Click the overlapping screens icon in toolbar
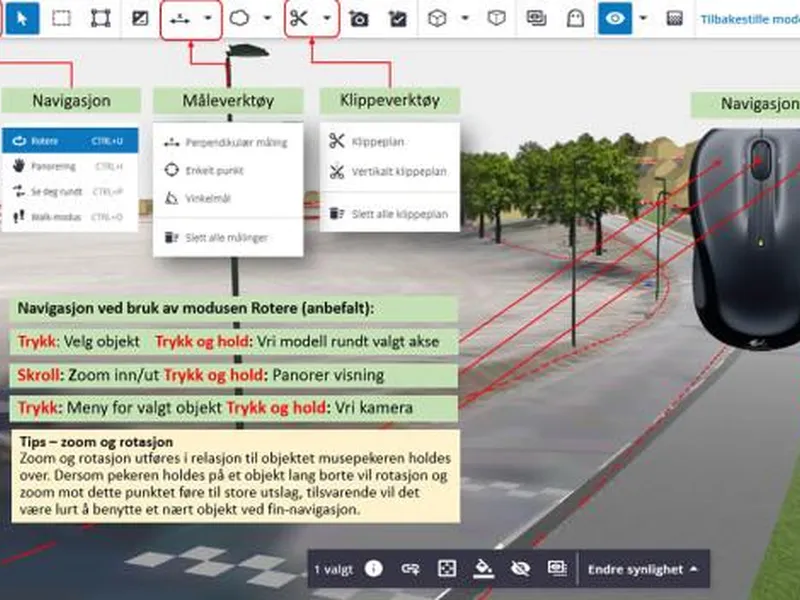 536,18
